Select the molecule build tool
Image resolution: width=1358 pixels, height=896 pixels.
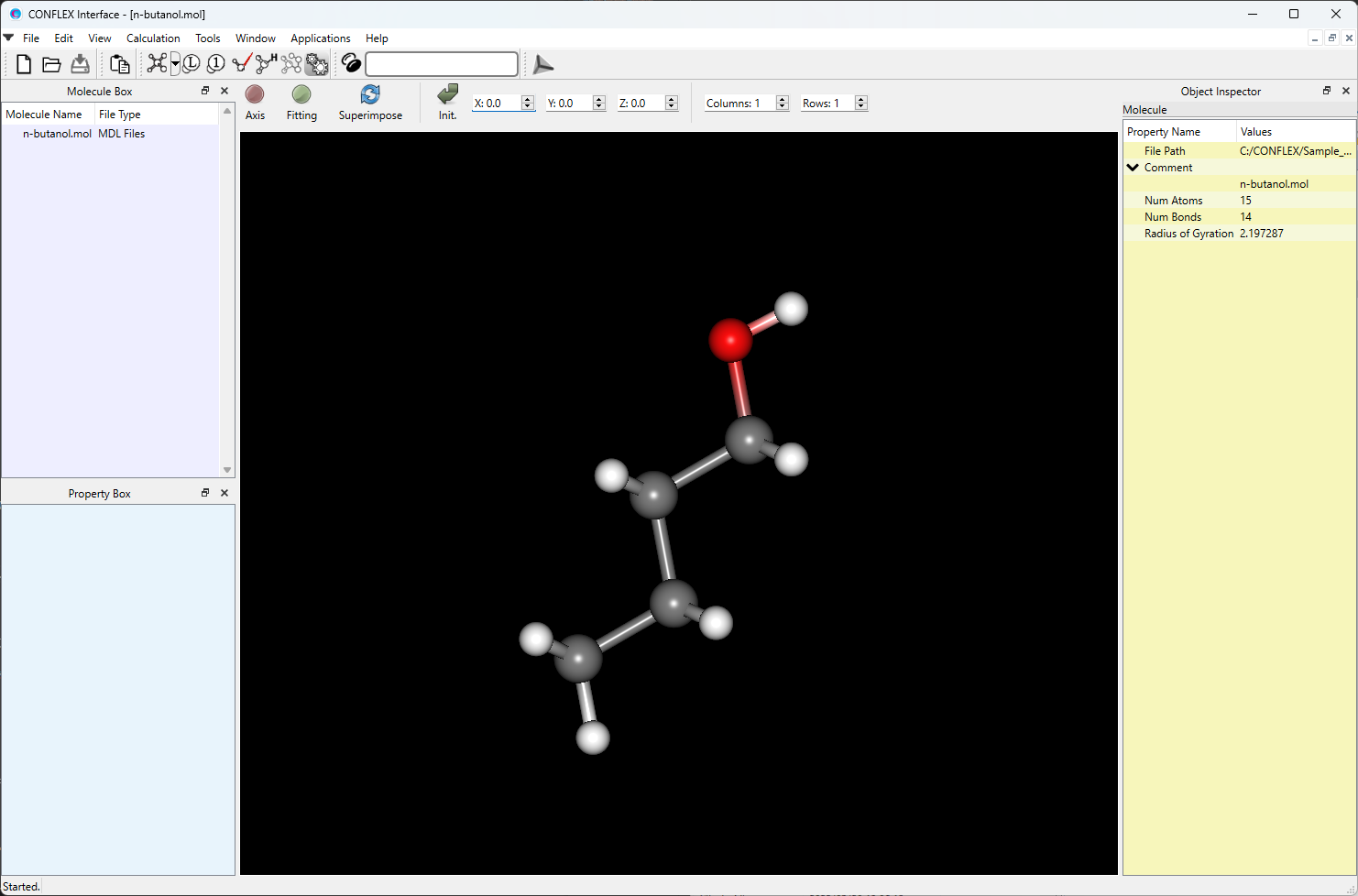coord(157,63)
